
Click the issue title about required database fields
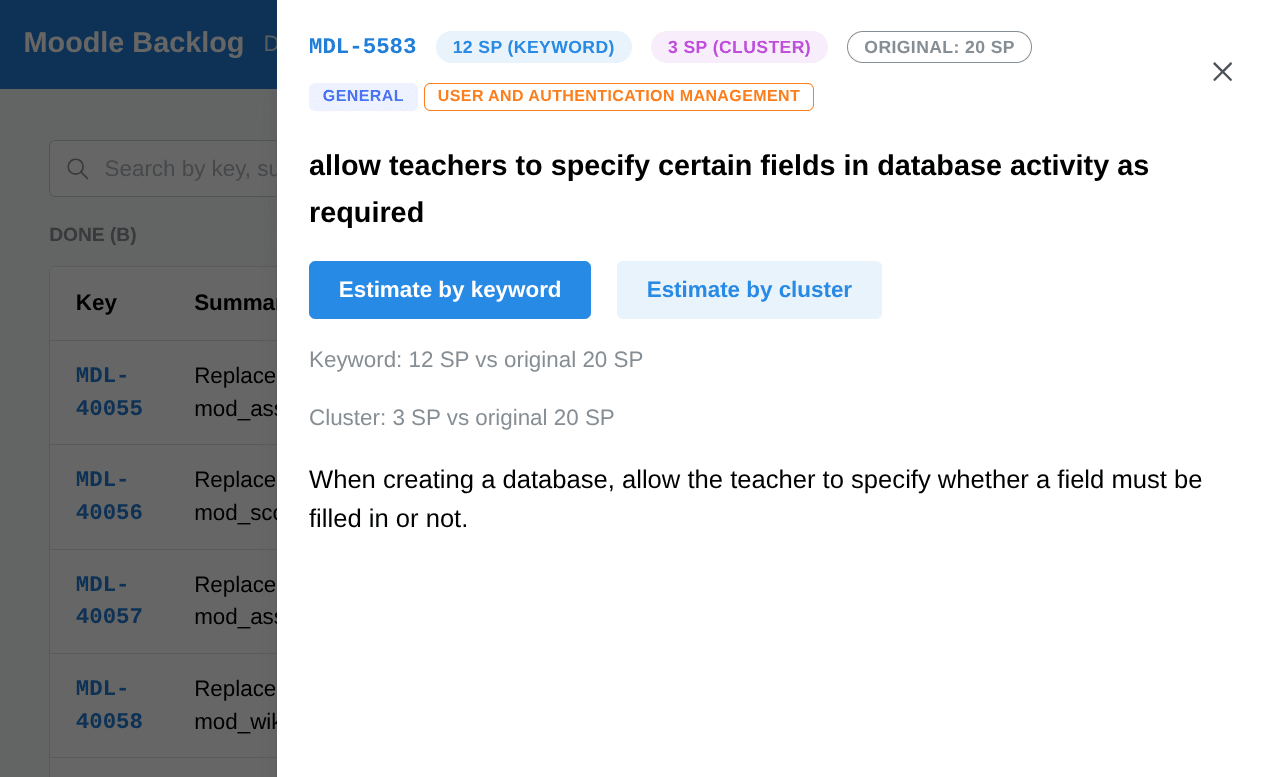click(x=729, y=189)
